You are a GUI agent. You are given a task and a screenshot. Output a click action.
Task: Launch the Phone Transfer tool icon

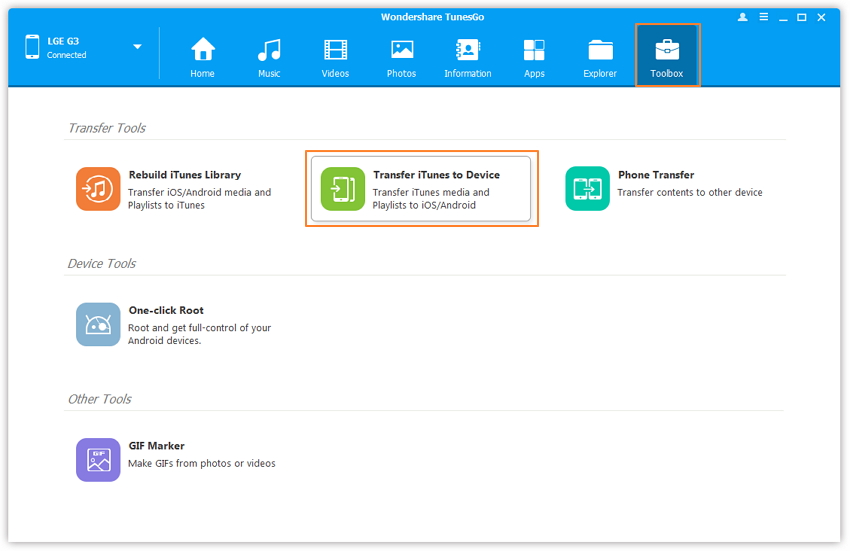click(x=587, y=189)
